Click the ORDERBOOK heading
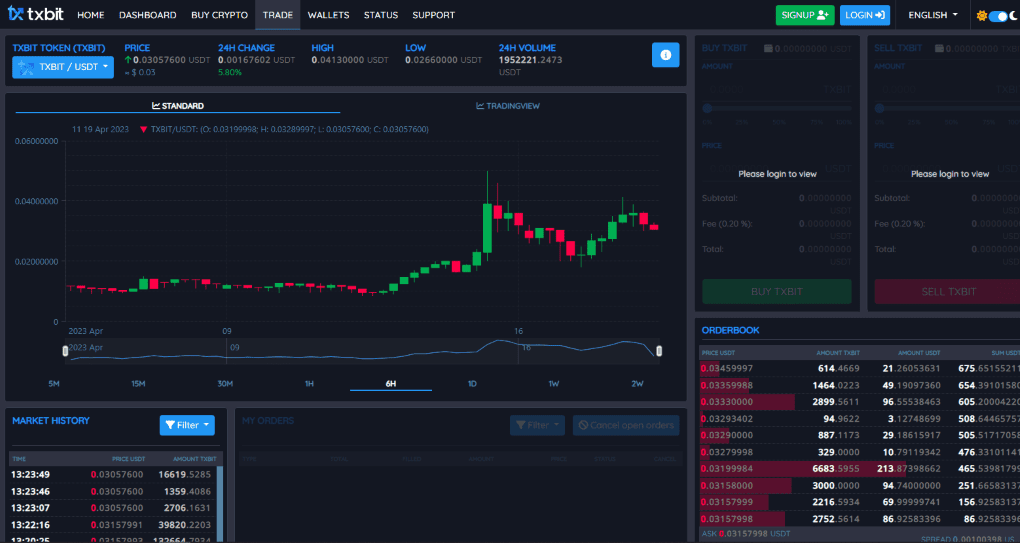Screen dimensions: 1020x543 (730, 330)
